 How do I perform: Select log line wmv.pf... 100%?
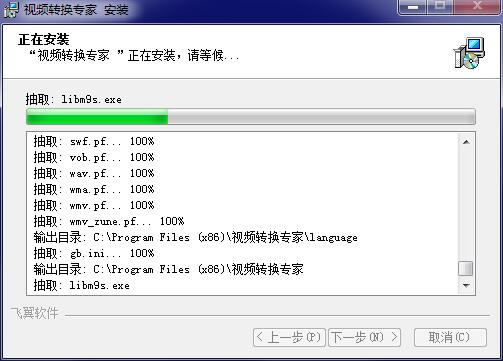[94, 205]
